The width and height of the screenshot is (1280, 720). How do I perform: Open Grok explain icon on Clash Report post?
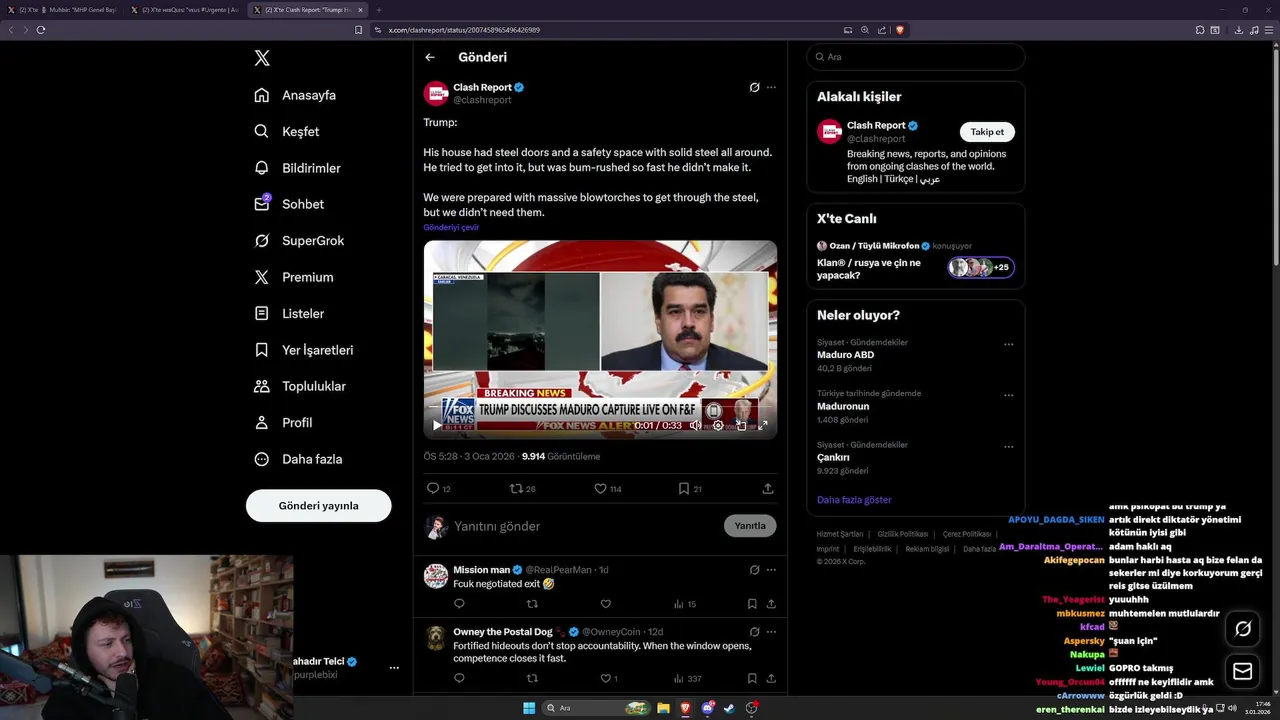[x=755, y=87]
